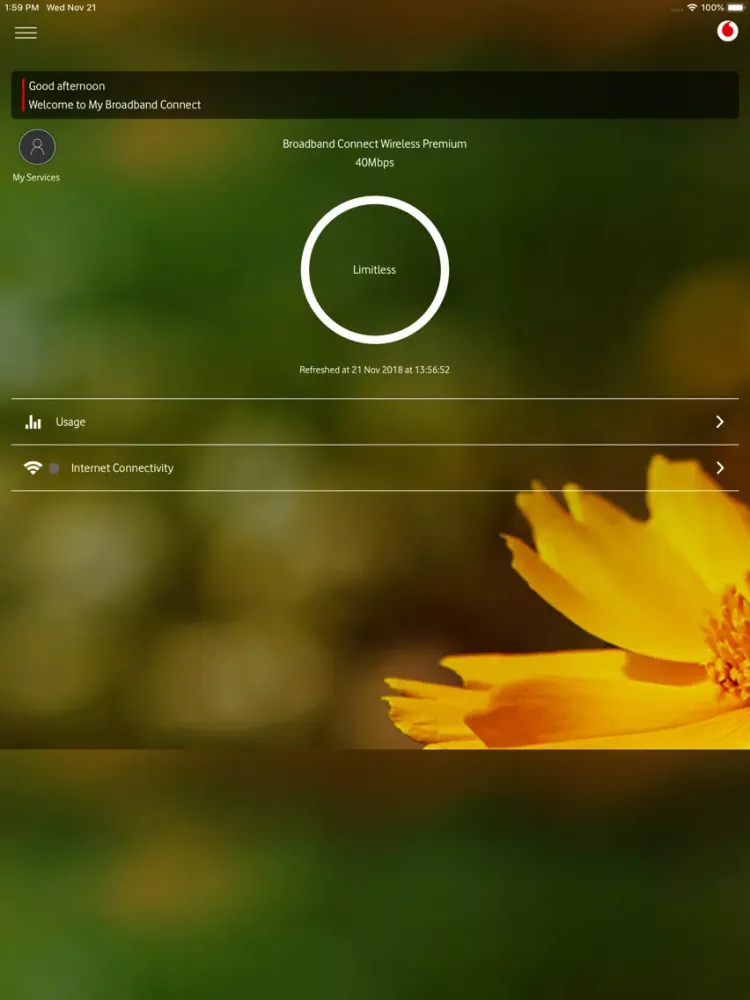
Task: Open the My Services profile icon
Action: coord(37,147)
